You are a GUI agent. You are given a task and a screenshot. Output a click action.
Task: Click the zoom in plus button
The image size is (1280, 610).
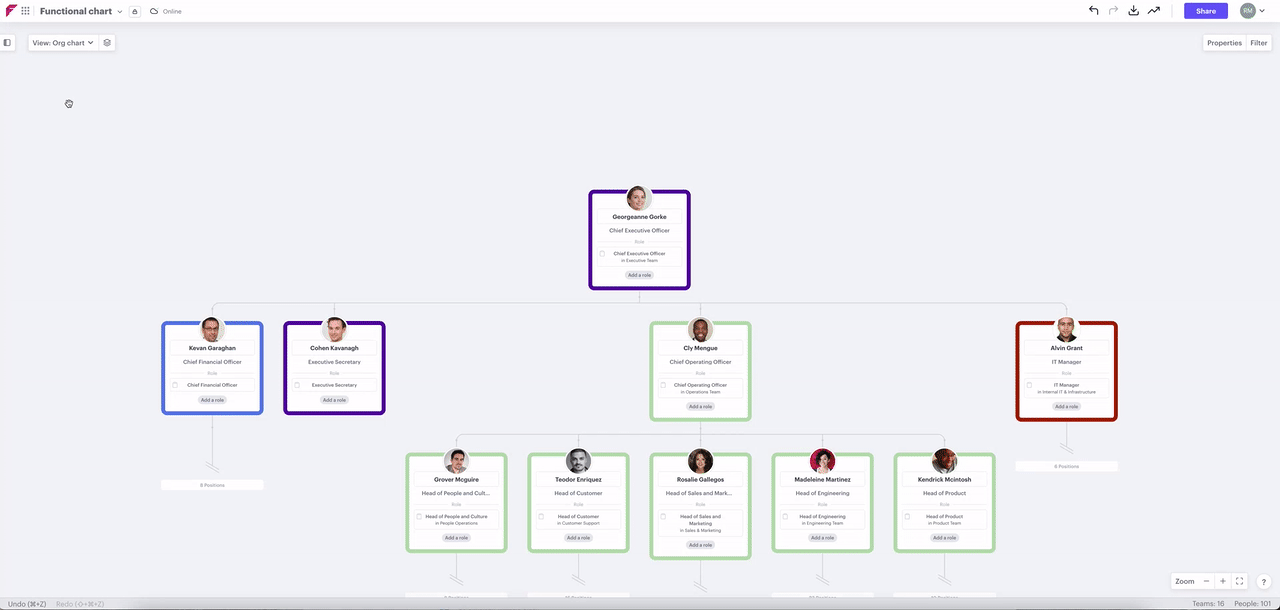pos(1222,581)
